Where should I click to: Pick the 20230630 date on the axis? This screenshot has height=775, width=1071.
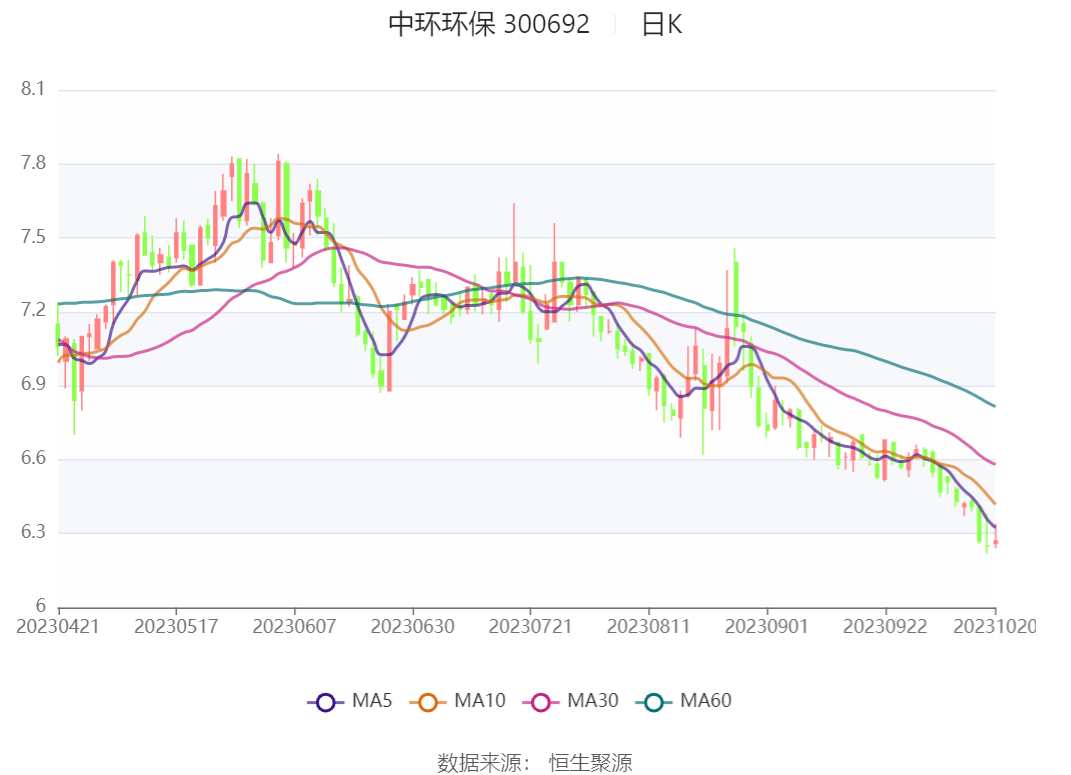412,627
